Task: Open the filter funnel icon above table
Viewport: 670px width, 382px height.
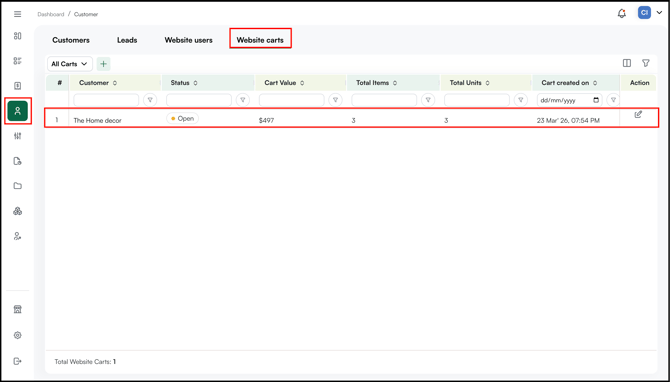Action: [x=646, y=63]
